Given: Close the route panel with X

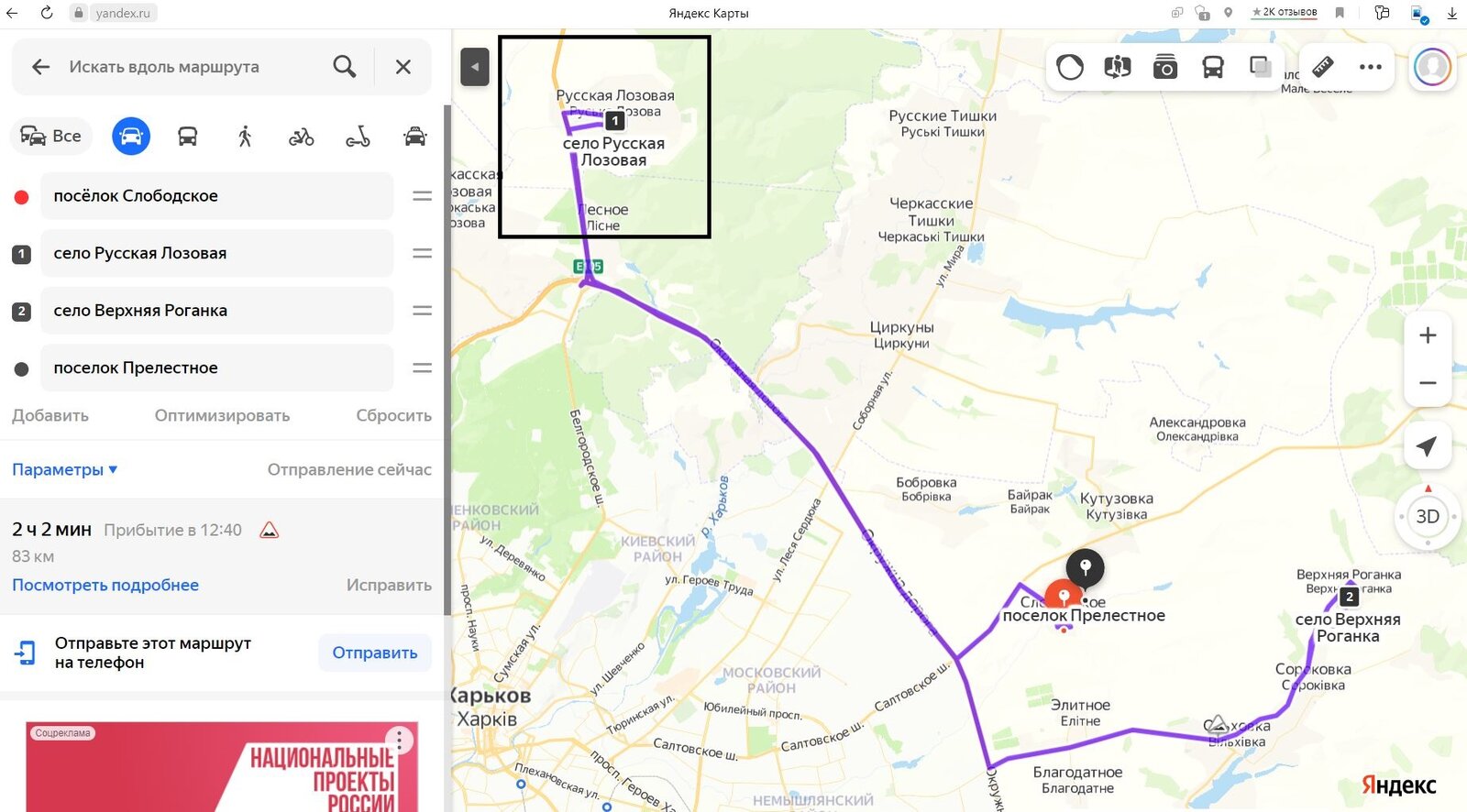Looking at the screenshot, I should tap(403, 67).
